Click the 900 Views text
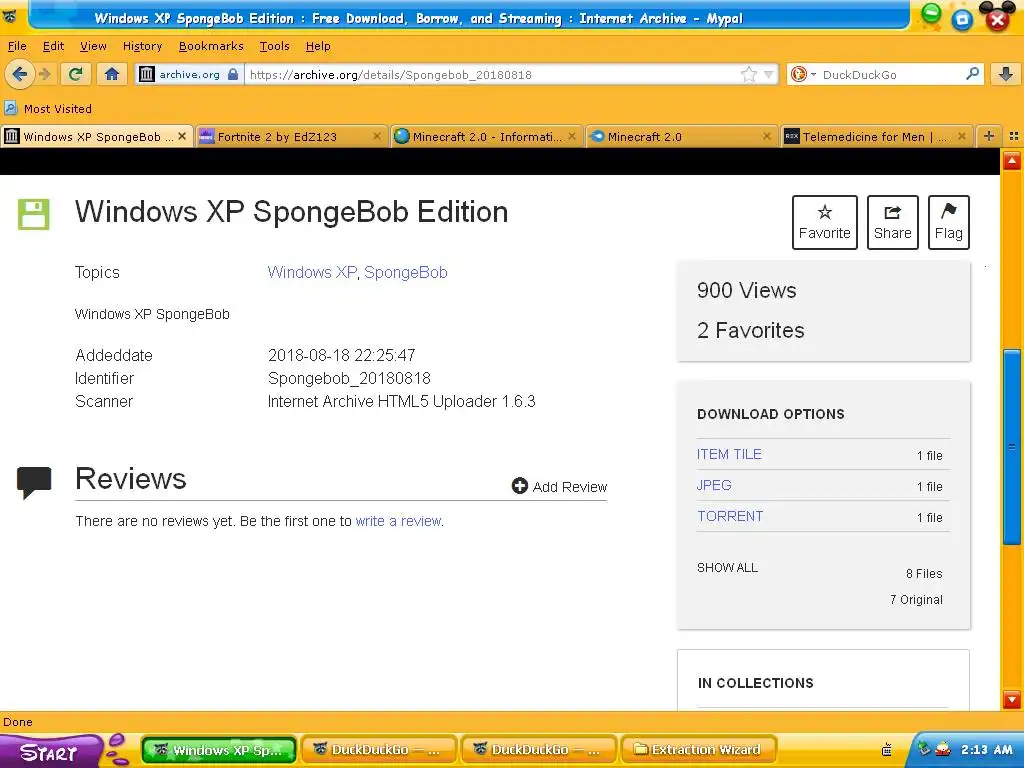 coord(746,290)
